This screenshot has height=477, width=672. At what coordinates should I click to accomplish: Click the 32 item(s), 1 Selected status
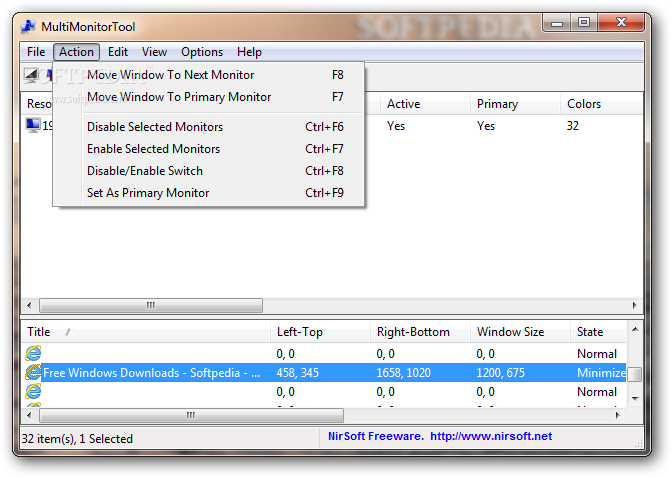coord(77,439)
